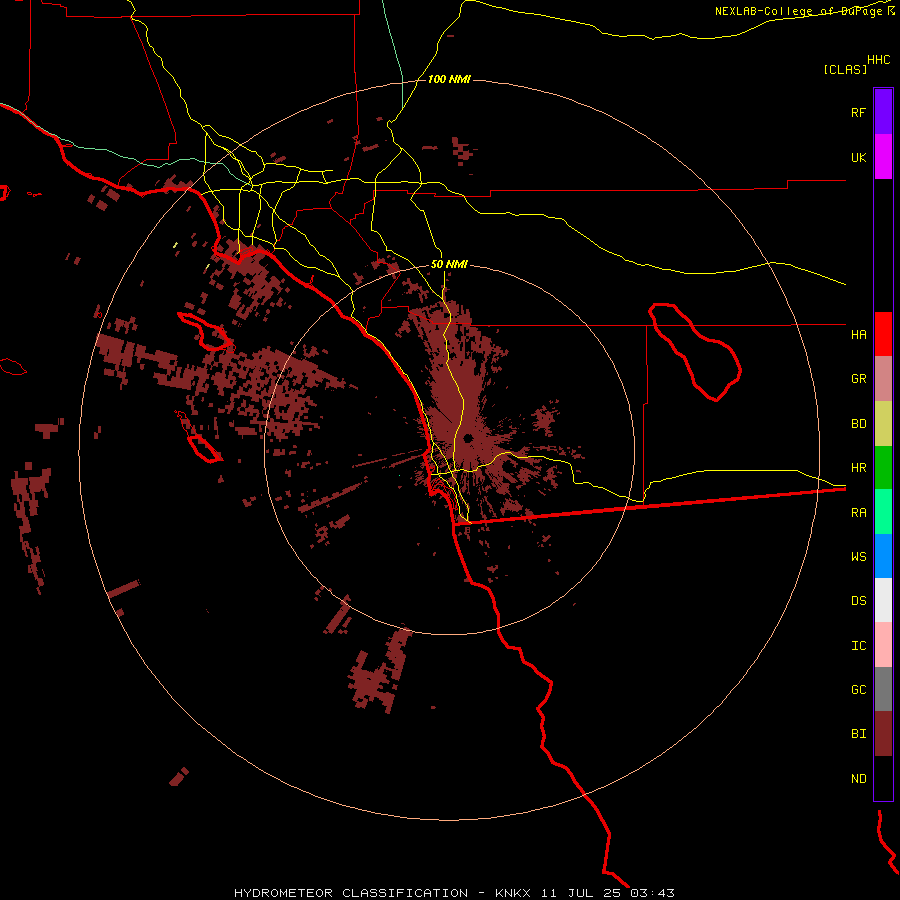Screen dimensions: 900x900
Task: Pick the DS white legend swatch
Action: pos(883,600)
